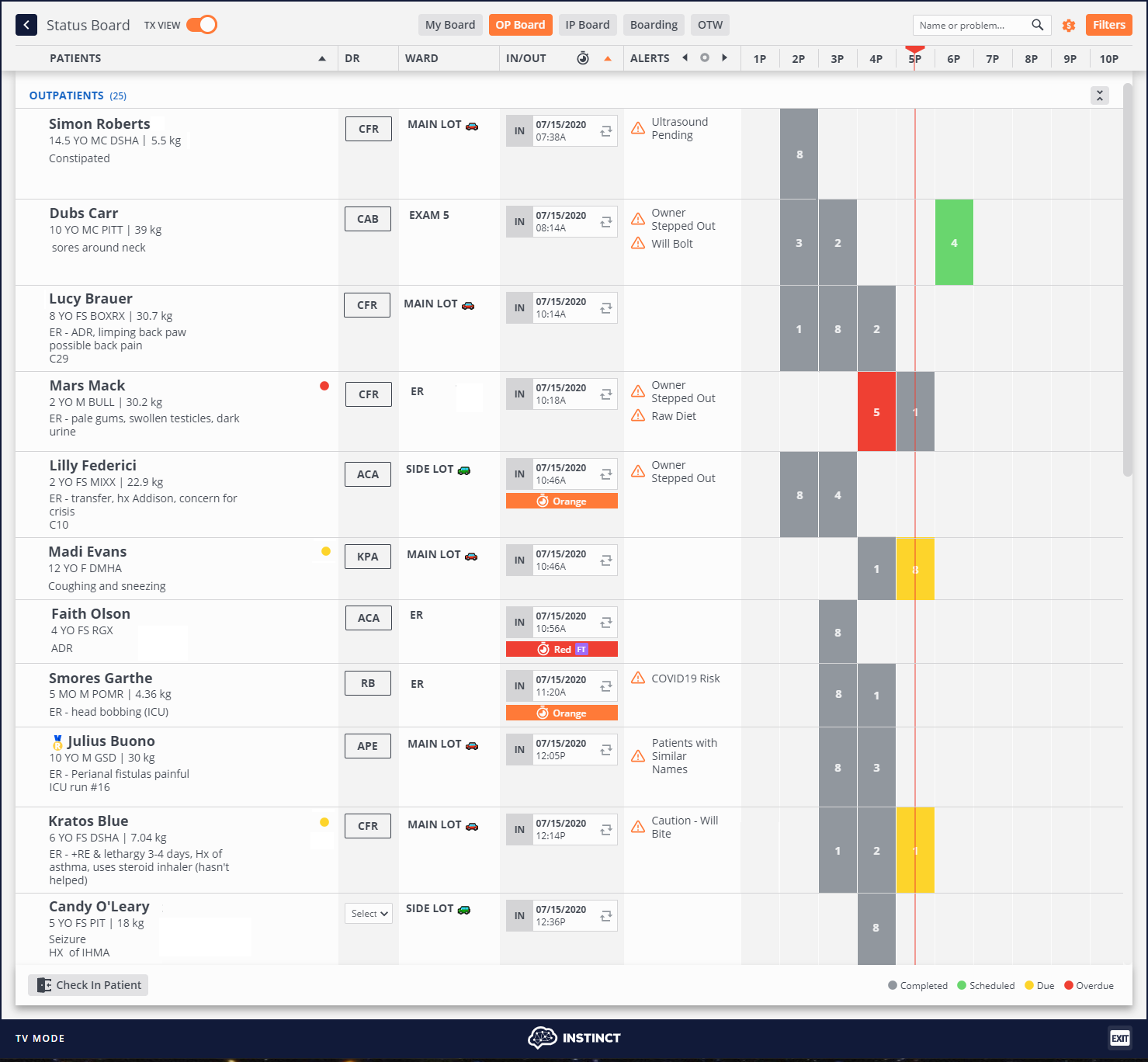Click the Filters button

pos(1108,25)
